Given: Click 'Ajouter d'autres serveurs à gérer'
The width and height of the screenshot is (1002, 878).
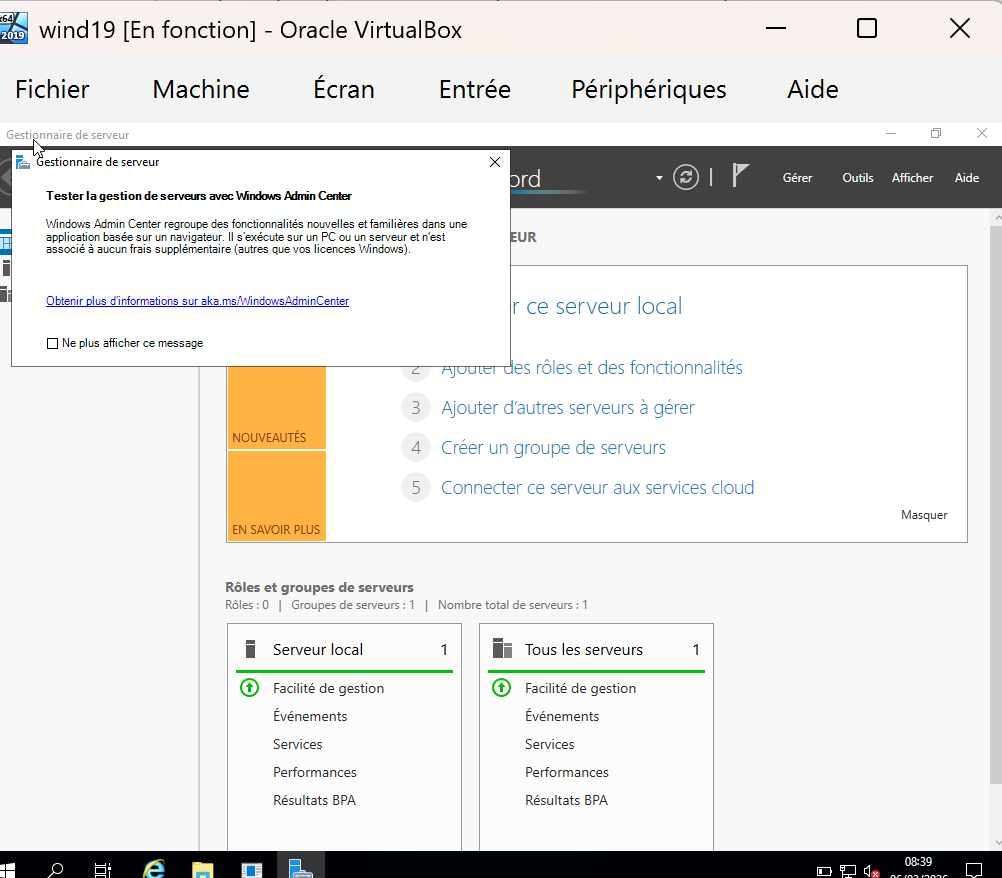Looking at the screenshot, I should (x=567, y=408).
